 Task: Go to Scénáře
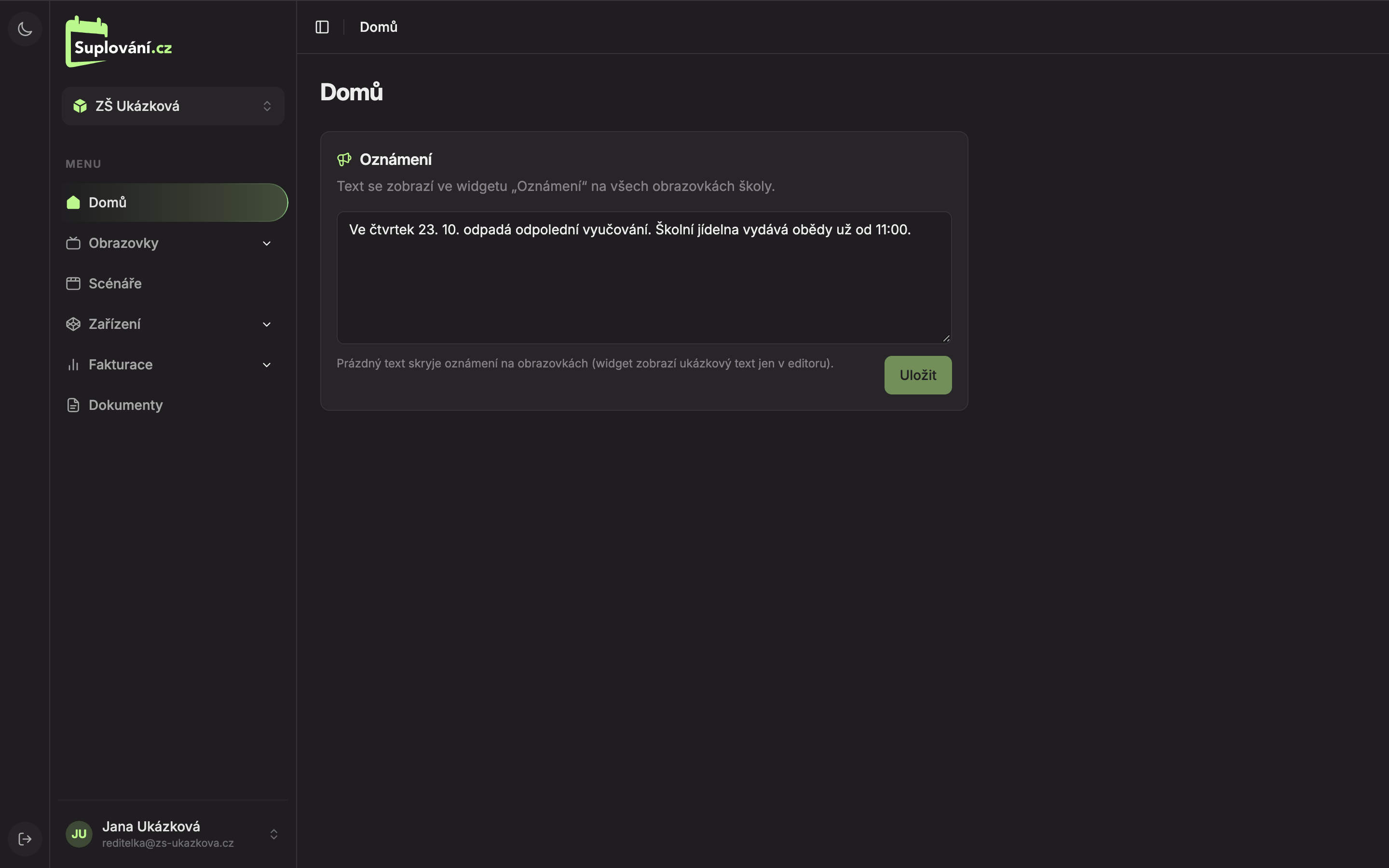click(173, 284)
